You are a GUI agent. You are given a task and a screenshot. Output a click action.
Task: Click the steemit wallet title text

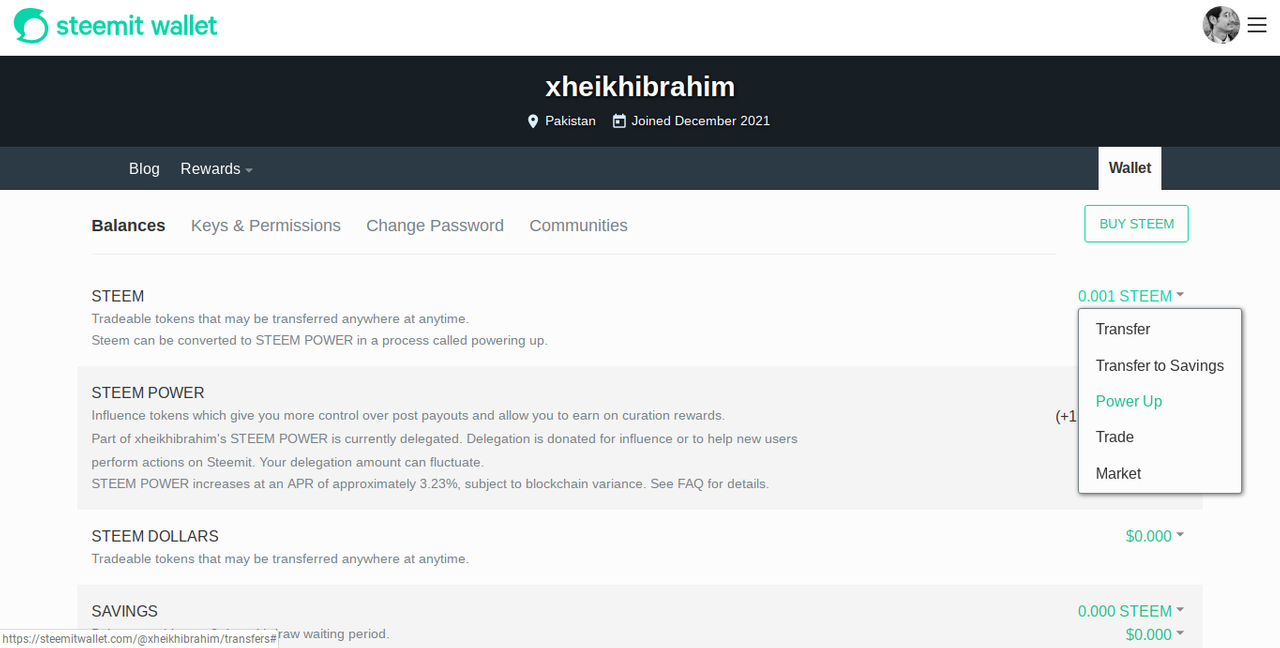pyautogui.click(x=137, y=26)
